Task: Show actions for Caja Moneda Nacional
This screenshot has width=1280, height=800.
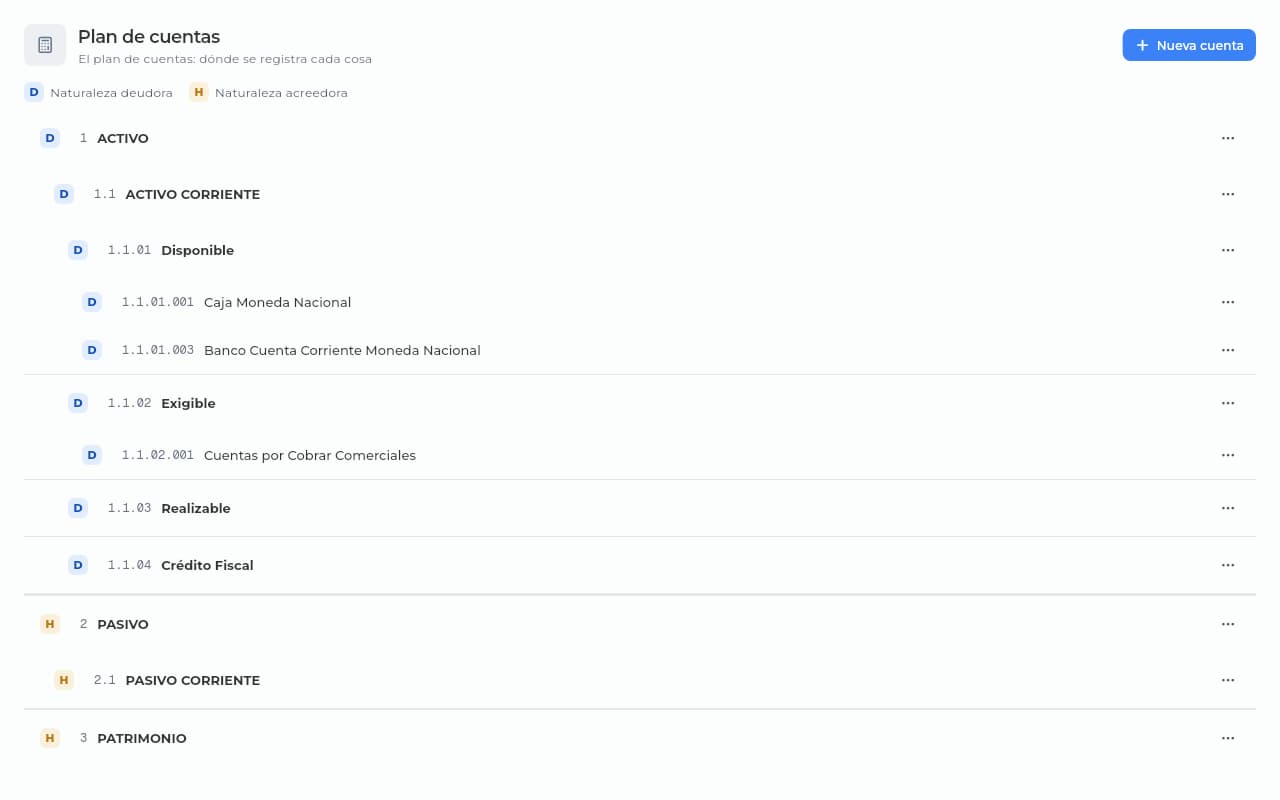Action: tap(1228, 302)
